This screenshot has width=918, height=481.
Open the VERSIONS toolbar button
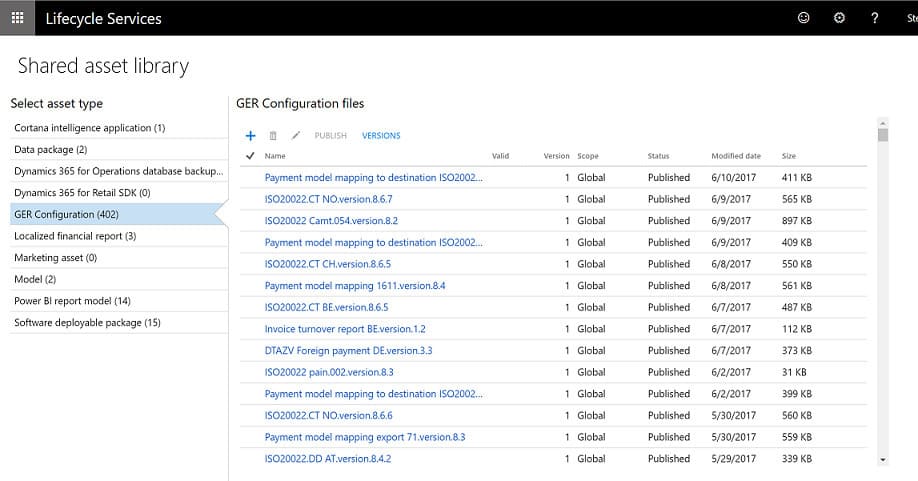381,136
